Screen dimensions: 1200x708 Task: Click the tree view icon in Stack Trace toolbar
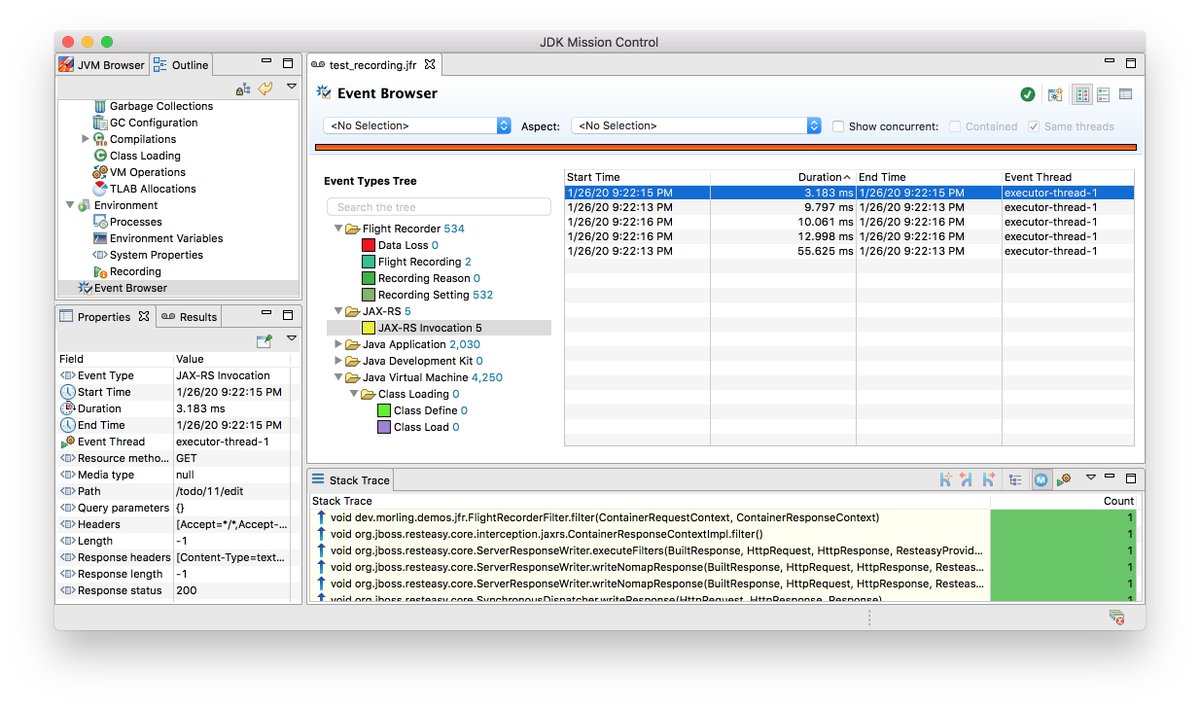pos(1016,480)
